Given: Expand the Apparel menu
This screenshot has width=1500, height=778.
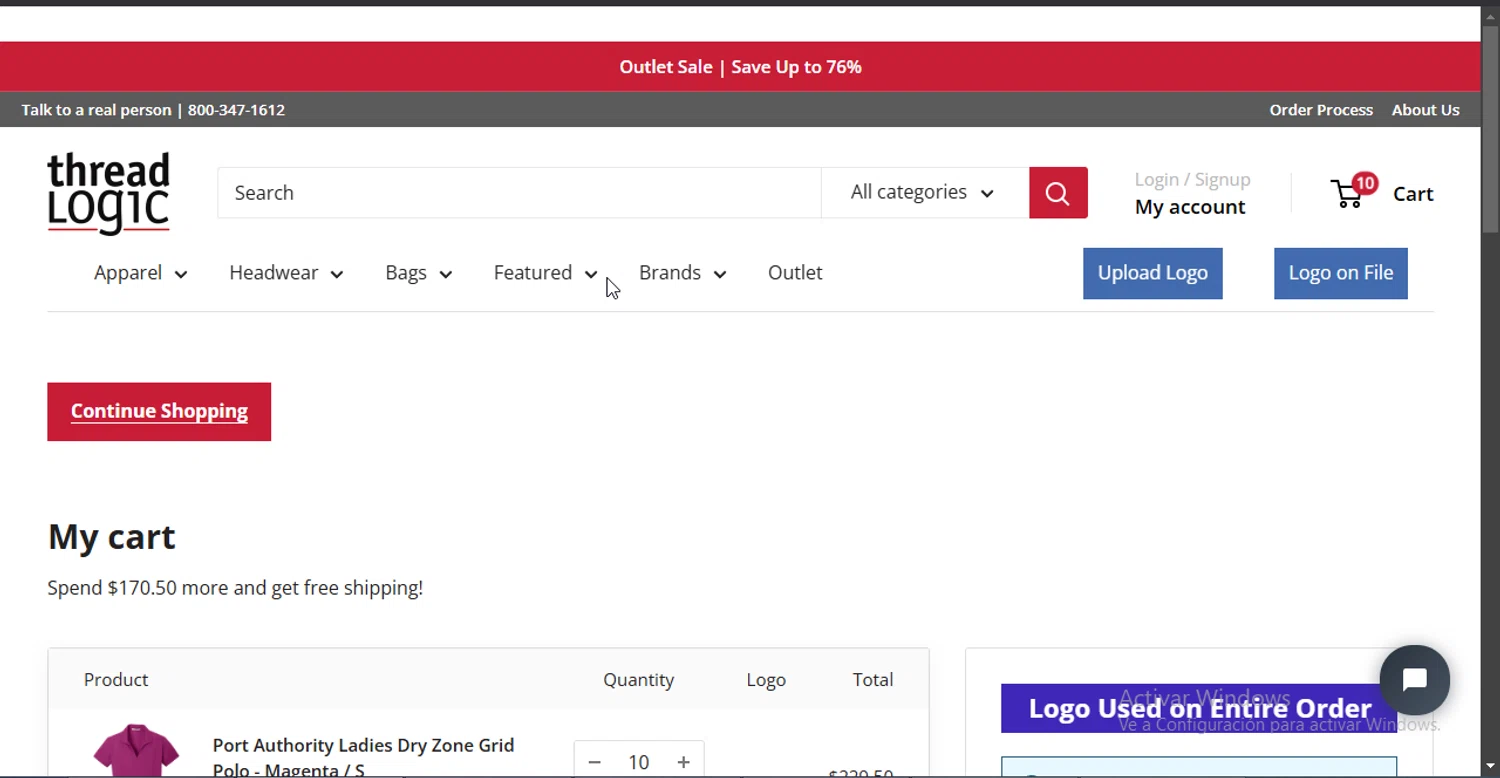Looking at the screenshot, I should [140, 273].
